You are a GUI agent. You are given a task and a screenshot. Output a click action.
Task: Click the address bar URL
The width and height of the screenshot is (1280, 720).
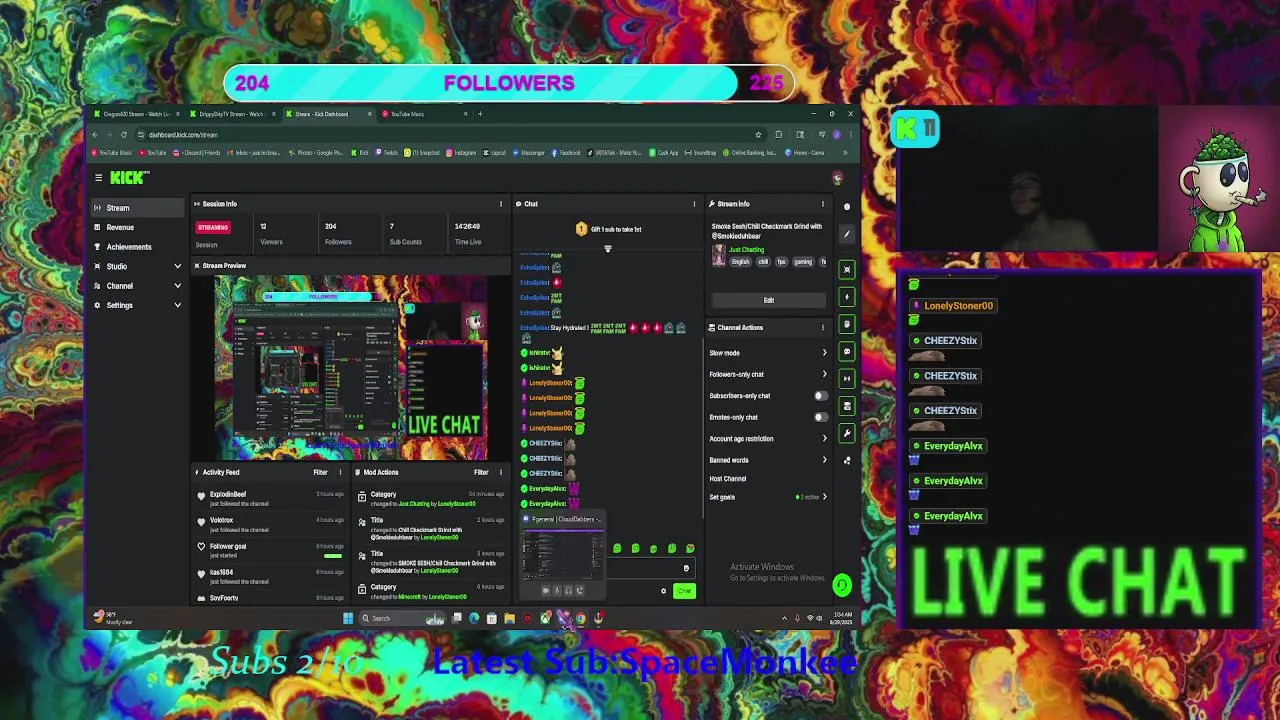(183, 135)
